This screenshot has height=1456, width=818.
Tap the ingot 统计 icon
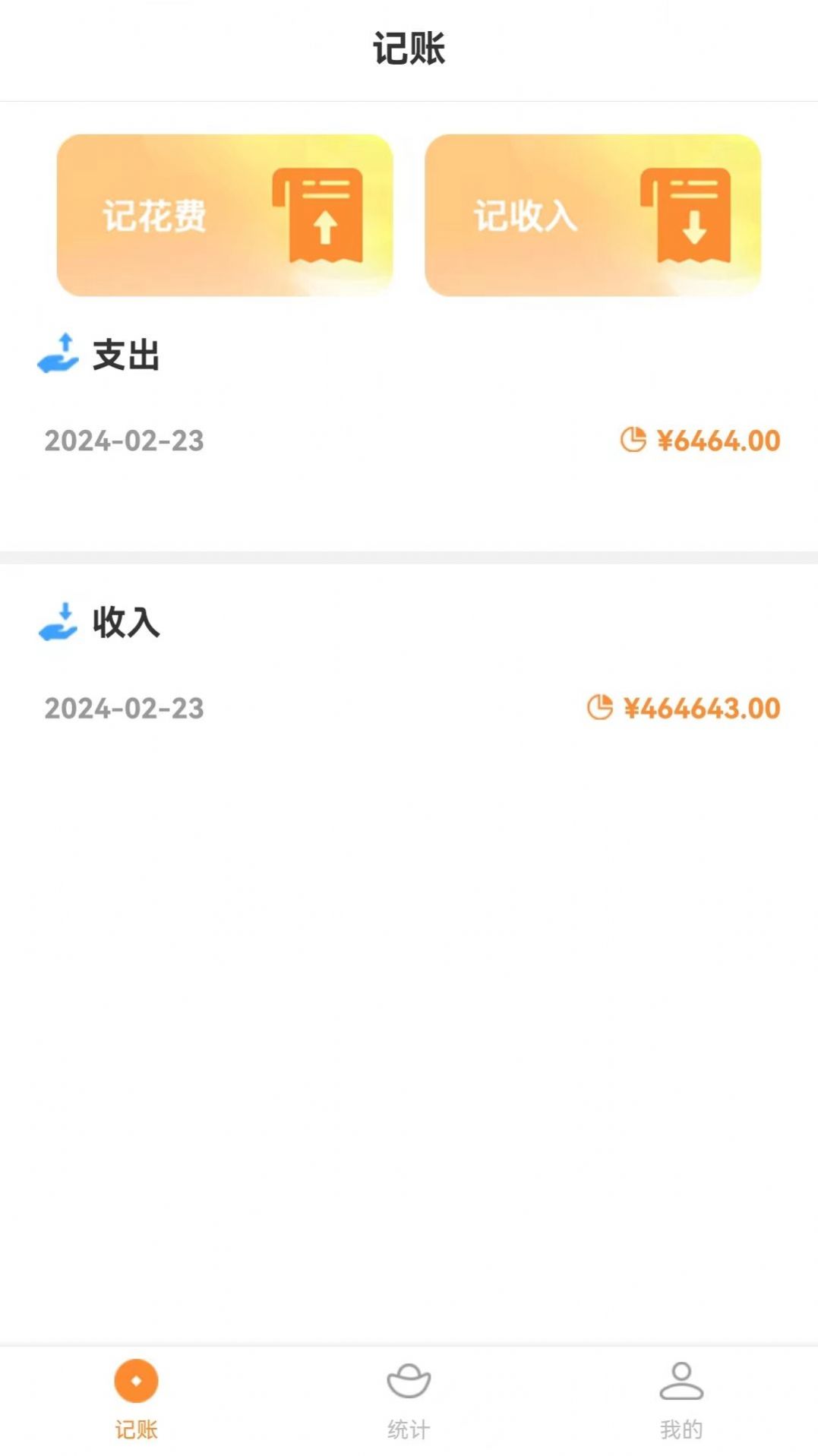[409, 1380]
